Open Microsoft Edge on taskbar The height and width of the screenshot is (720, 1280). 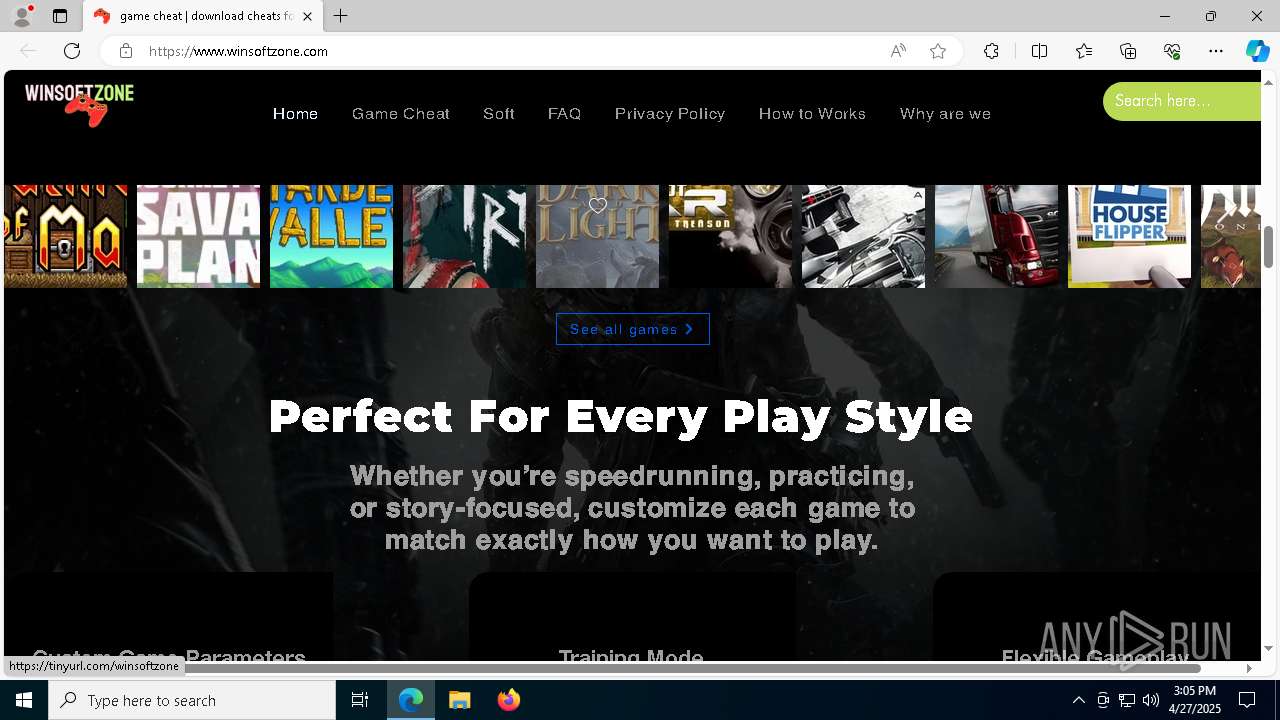click(x=411, y=700)
